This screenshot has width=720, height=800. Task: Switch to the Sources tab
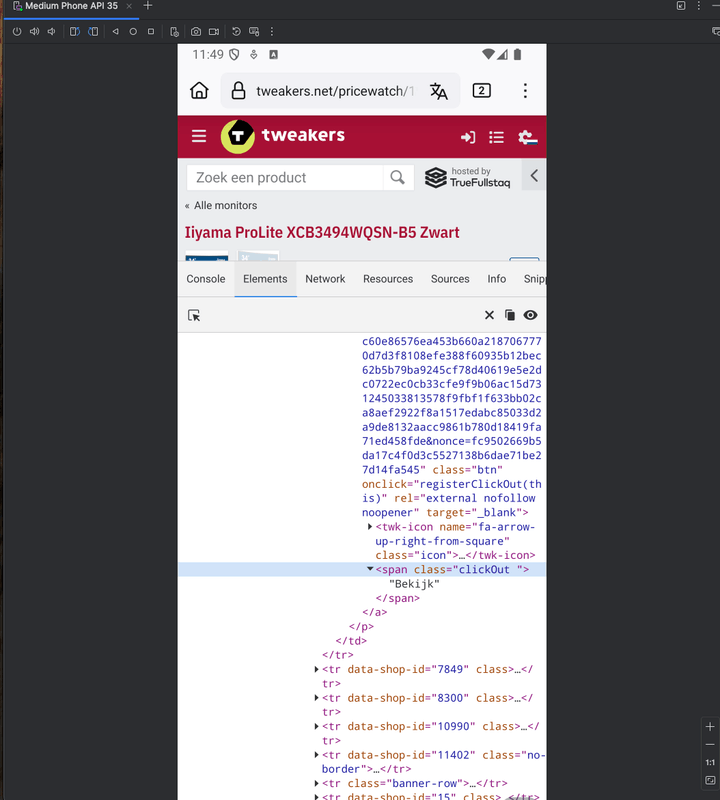coord(450,279)
